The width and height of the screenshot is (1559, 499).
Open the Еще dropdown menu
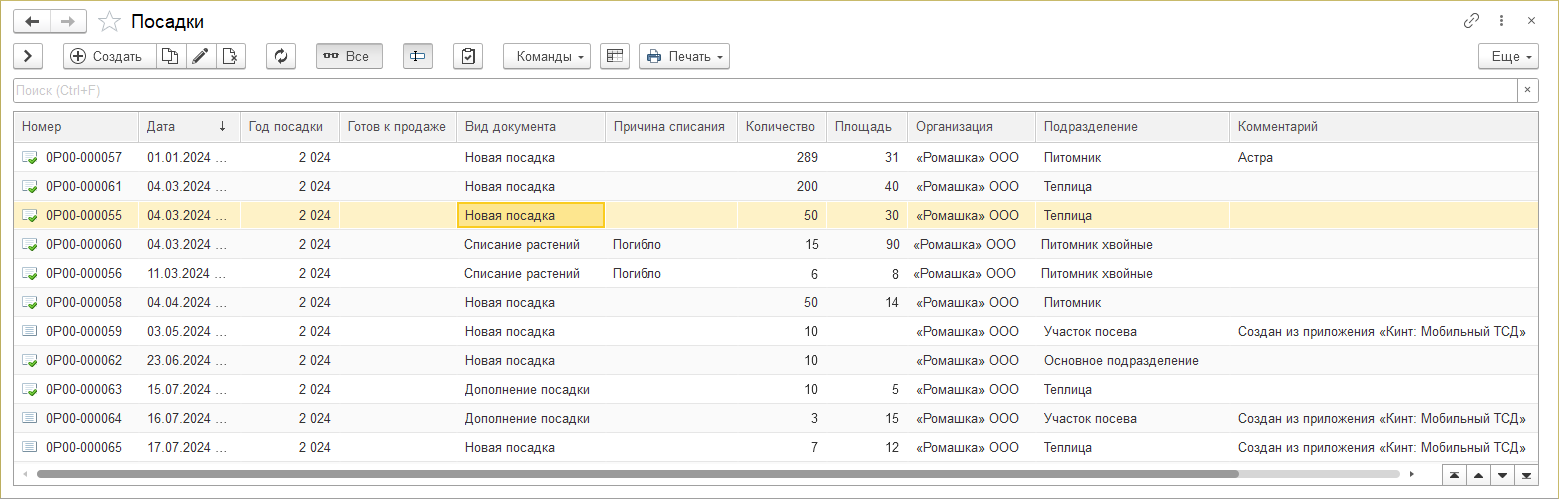point(1508,57)
